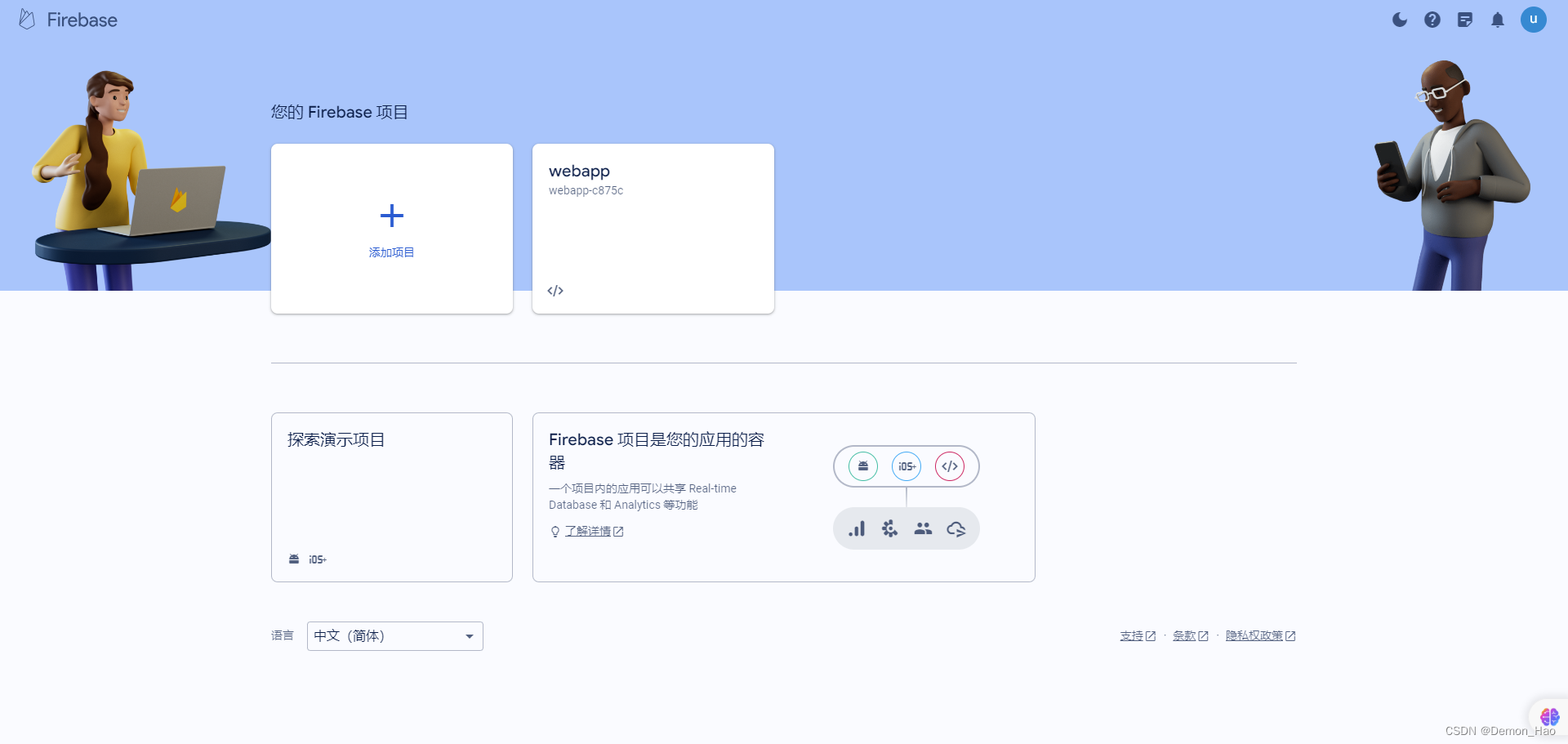This screenshot has width=1568, height=744.
Task: Click the Firebase wordmark text
Action: pyautogui.click(x=82, y=20)
